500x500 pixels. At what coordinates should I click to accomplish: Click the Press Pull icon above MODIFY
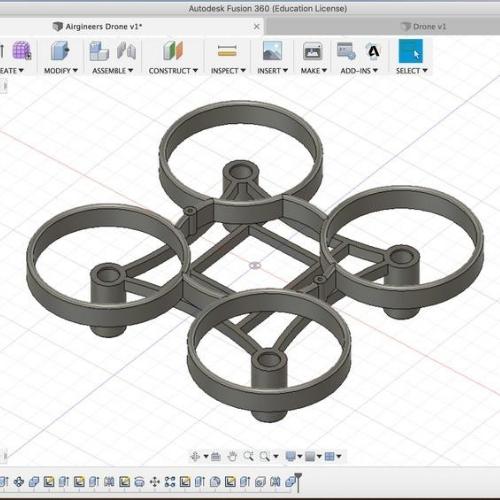[x=60, y=51]
